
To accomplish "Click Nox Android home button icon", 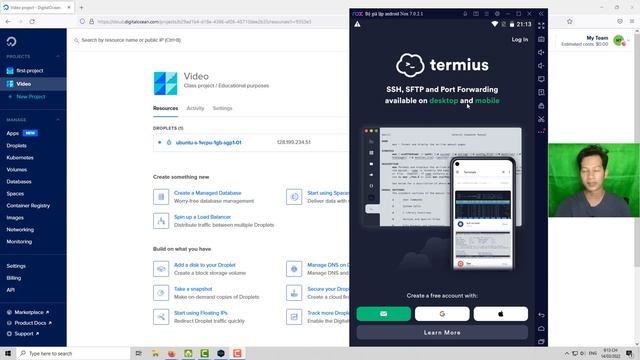I will coord(541,328).
